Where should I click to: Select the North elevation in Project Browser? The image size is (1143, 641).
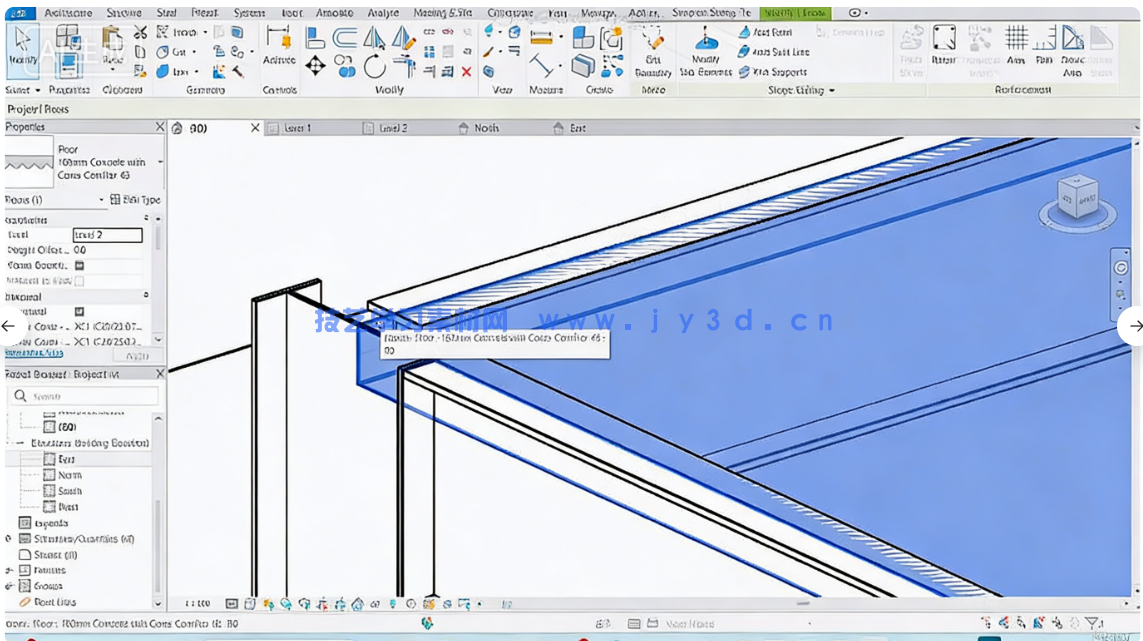(x=69, y=475)
